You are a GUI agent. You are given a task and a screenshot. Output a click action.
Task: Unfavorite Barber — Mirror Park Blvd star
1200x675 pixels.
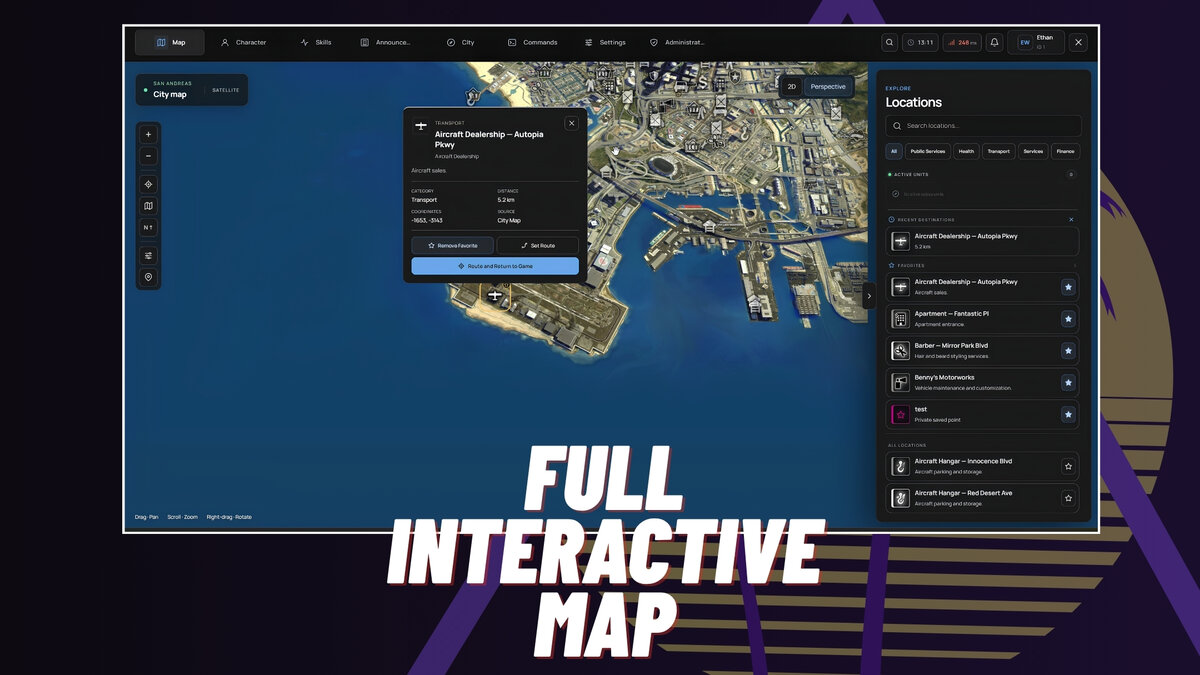point(1068,351)
